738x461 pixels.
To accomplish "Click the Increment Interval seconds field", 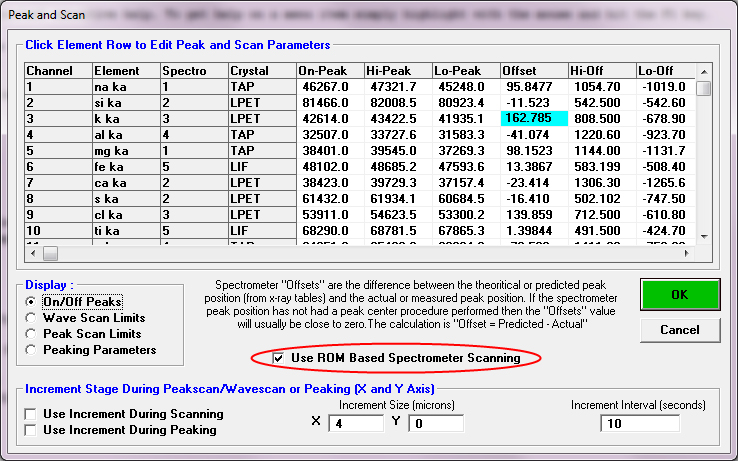I will pyautogui.click(x=639, y=423).
